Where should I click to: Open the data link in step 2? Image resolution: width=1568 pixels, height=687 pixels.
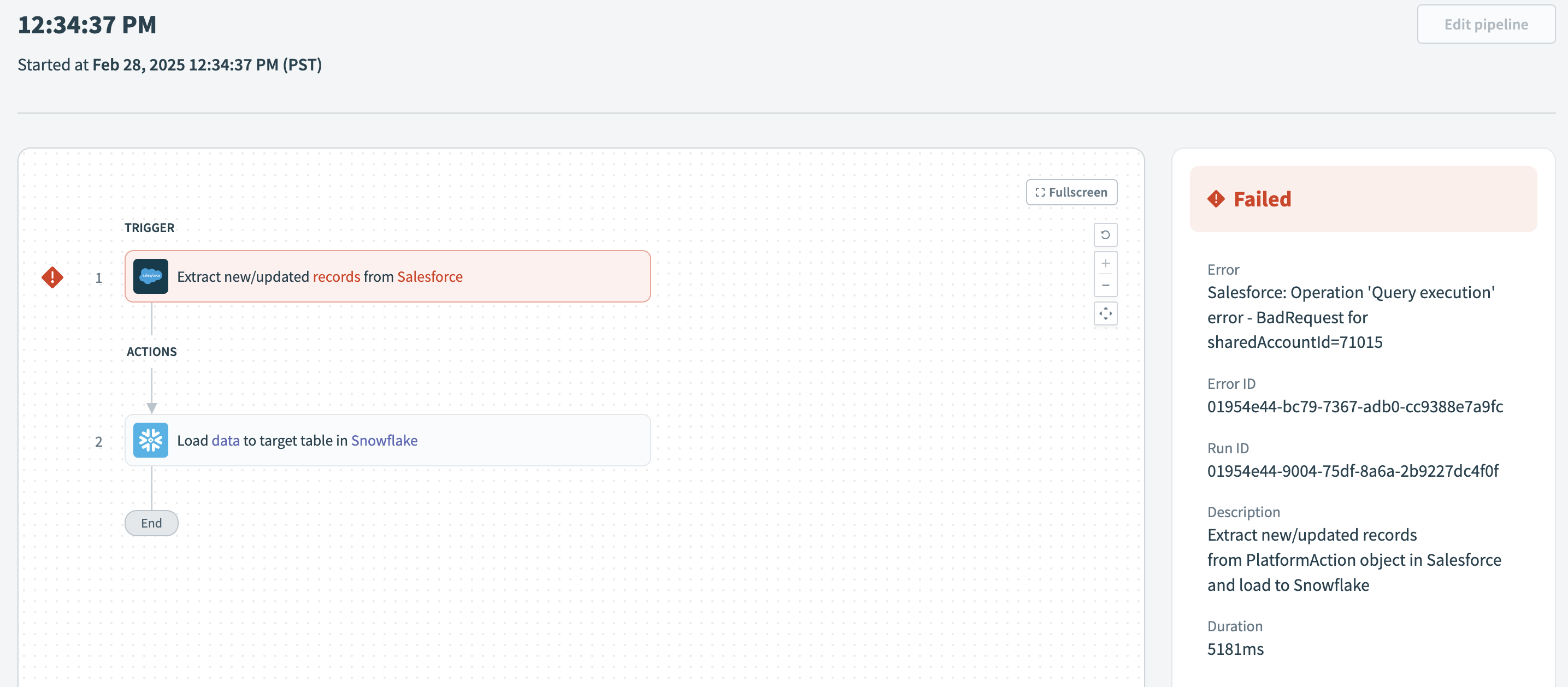(x=225, y=440)
